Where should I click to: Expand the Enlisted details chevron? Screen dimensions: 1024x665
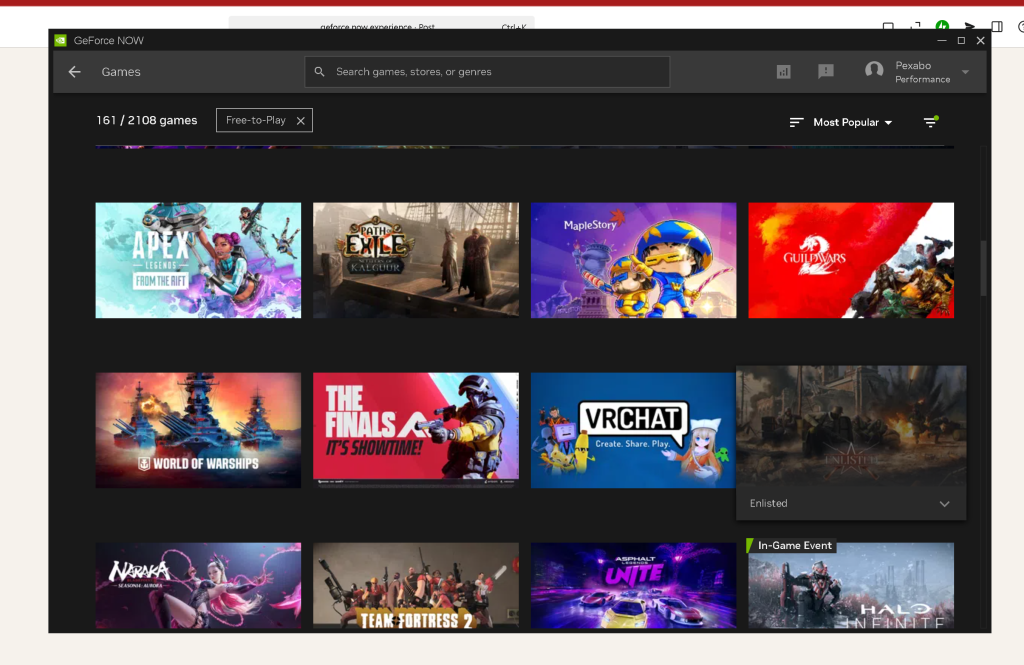click(944, 504)
